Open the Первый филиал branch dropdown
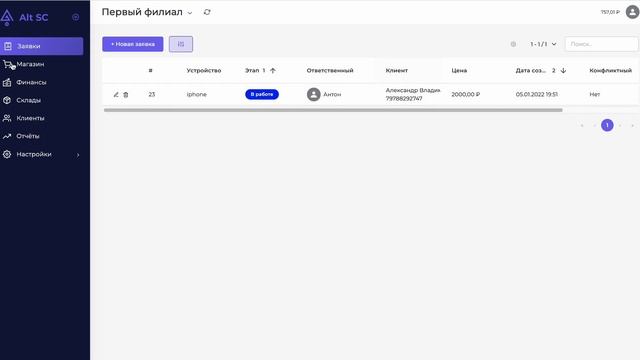The height and width of the screenshot is (360, 640). (147, 12)
